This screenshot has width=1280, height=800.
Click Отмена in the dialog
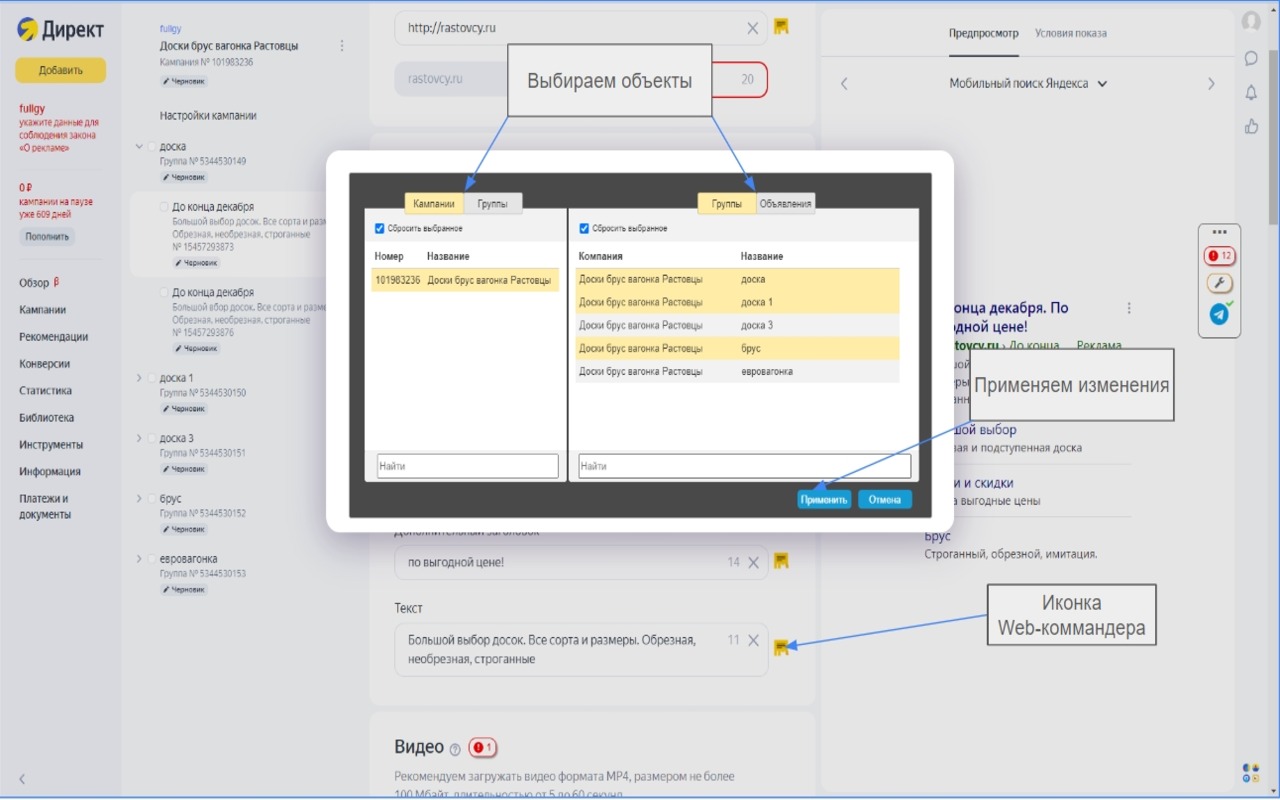point(885,500)
